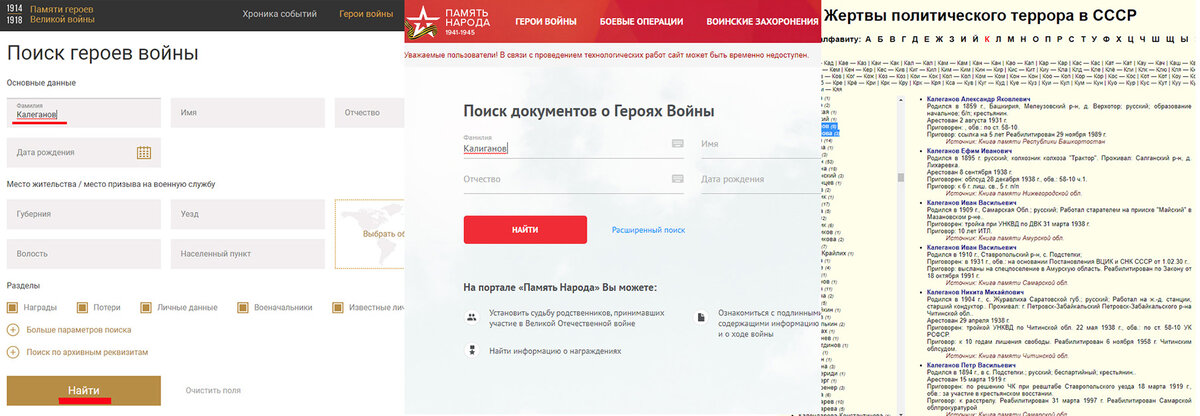Screen dimensions: 1200x416
Task: Select red letter К in the alphabet index
Action: 987,39
